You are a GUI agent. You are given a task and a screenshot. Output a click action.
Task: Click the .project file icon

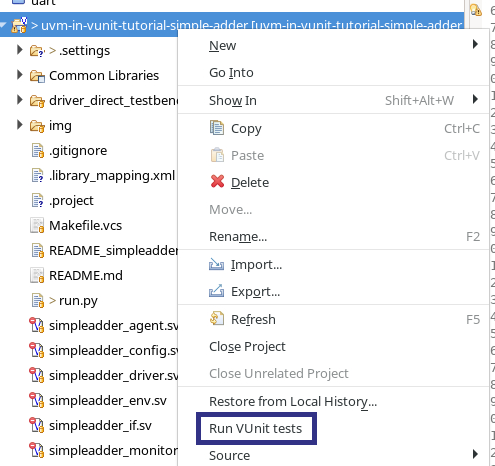(37, 201)
